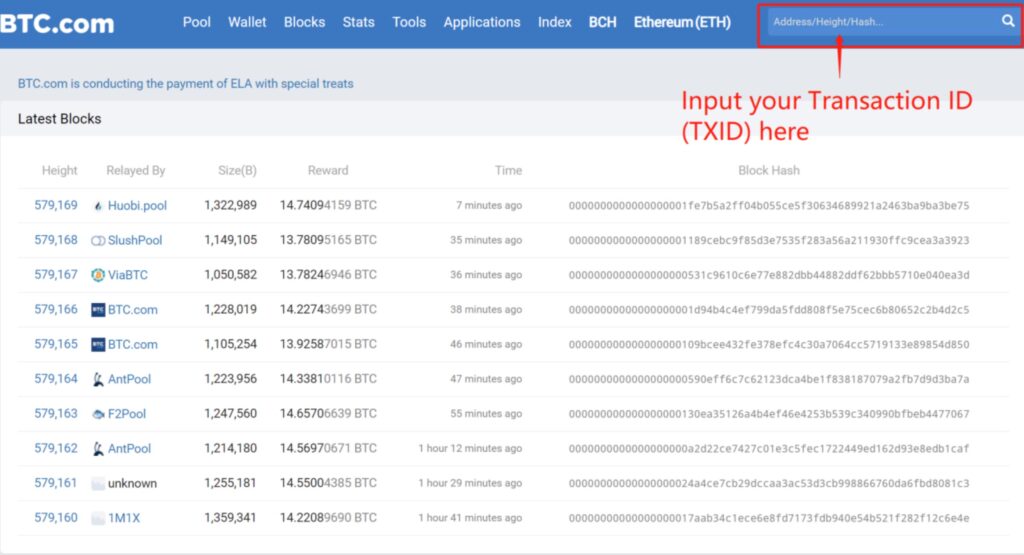
Task: Click block hash for height 579,167
Action: coord(769,275)
